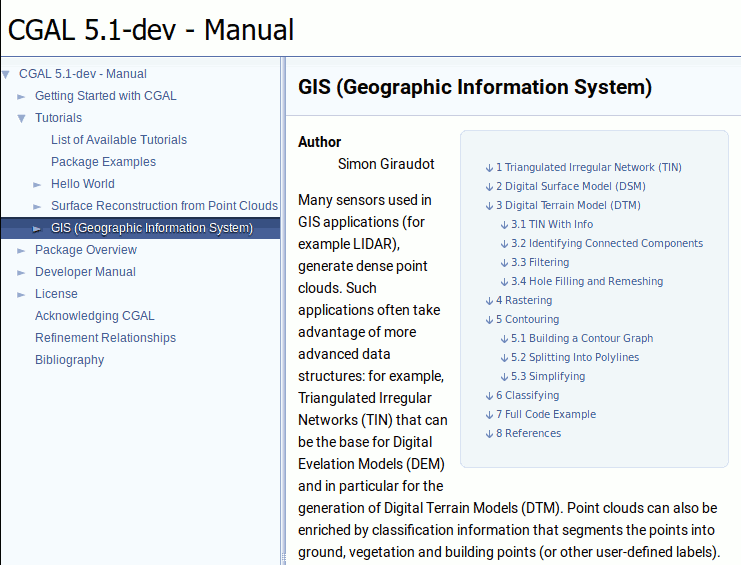
Task: Click the Author heading label
Action: [x=319, y=142]
